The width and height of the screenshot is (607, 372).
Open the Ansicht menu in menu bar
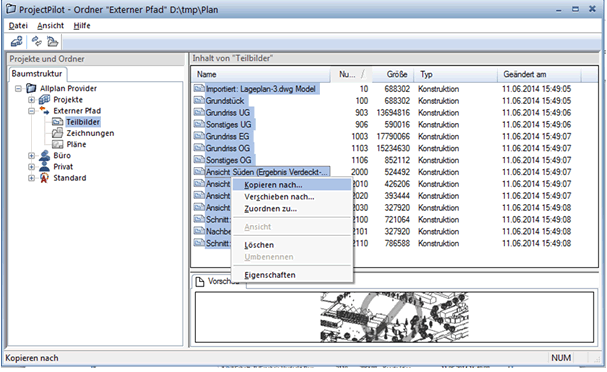pyautogui.click(x=50, y=26)
